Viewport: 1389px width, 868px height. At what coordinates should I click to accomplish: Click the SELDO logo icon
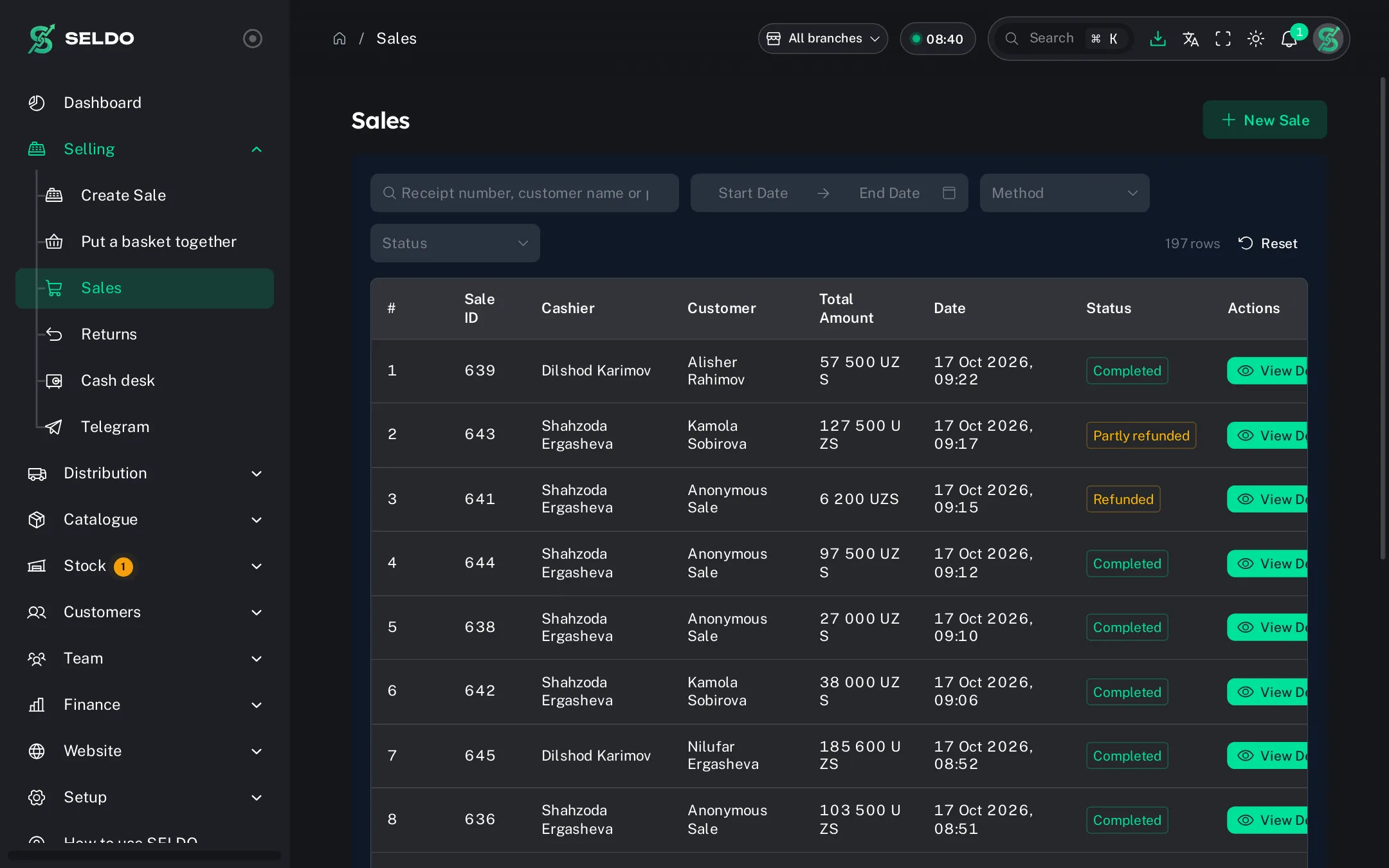[41, 39]
